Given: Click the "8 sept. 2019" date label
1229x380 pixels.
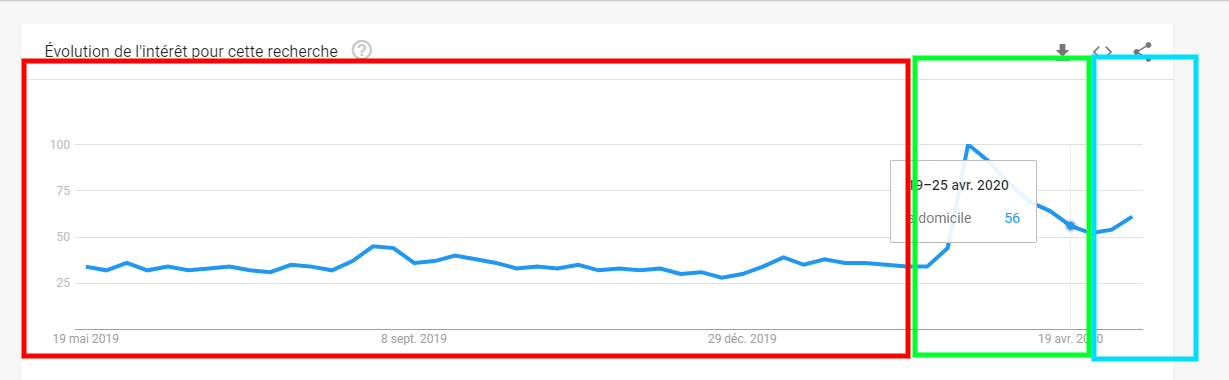Looking at the screenshot, I should click(414, 339).
